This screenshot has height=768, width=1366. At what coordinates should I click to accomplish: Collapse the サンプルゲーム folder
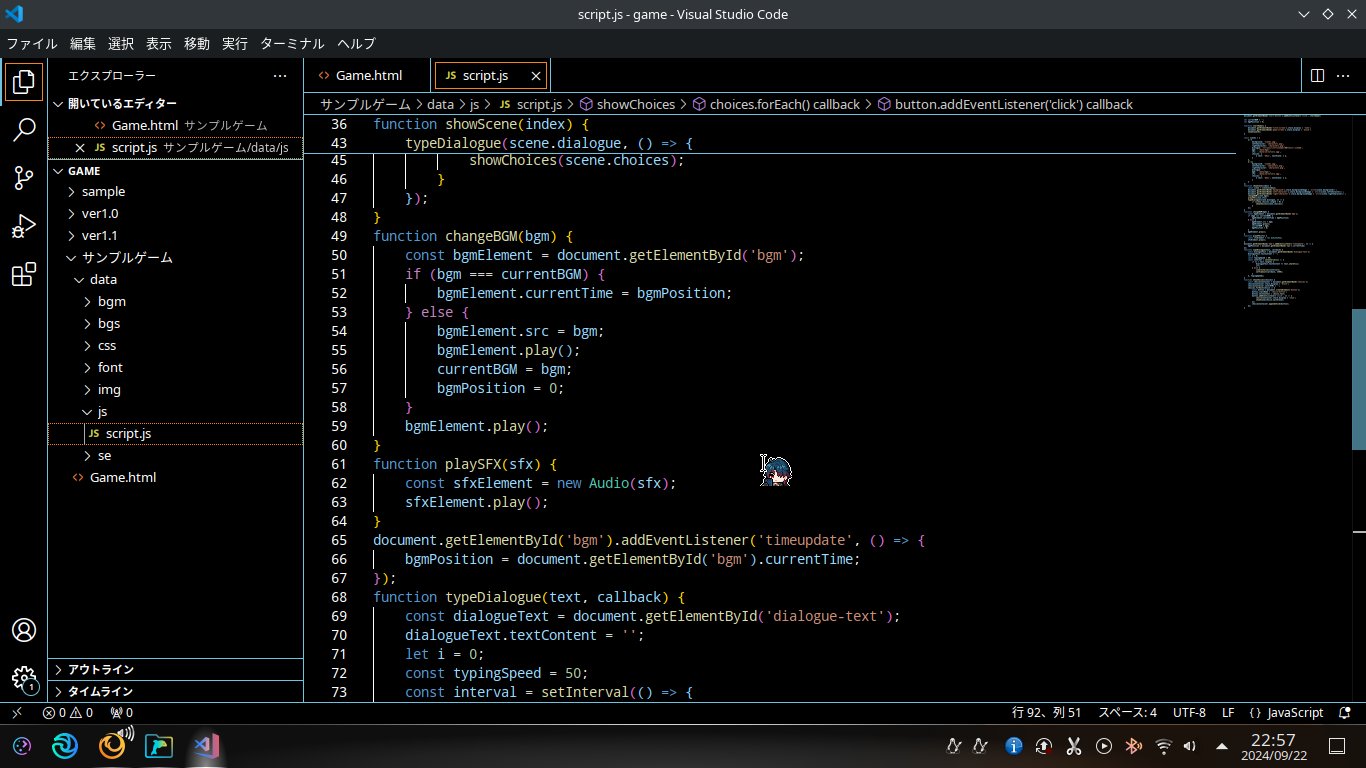click(126, 258)
